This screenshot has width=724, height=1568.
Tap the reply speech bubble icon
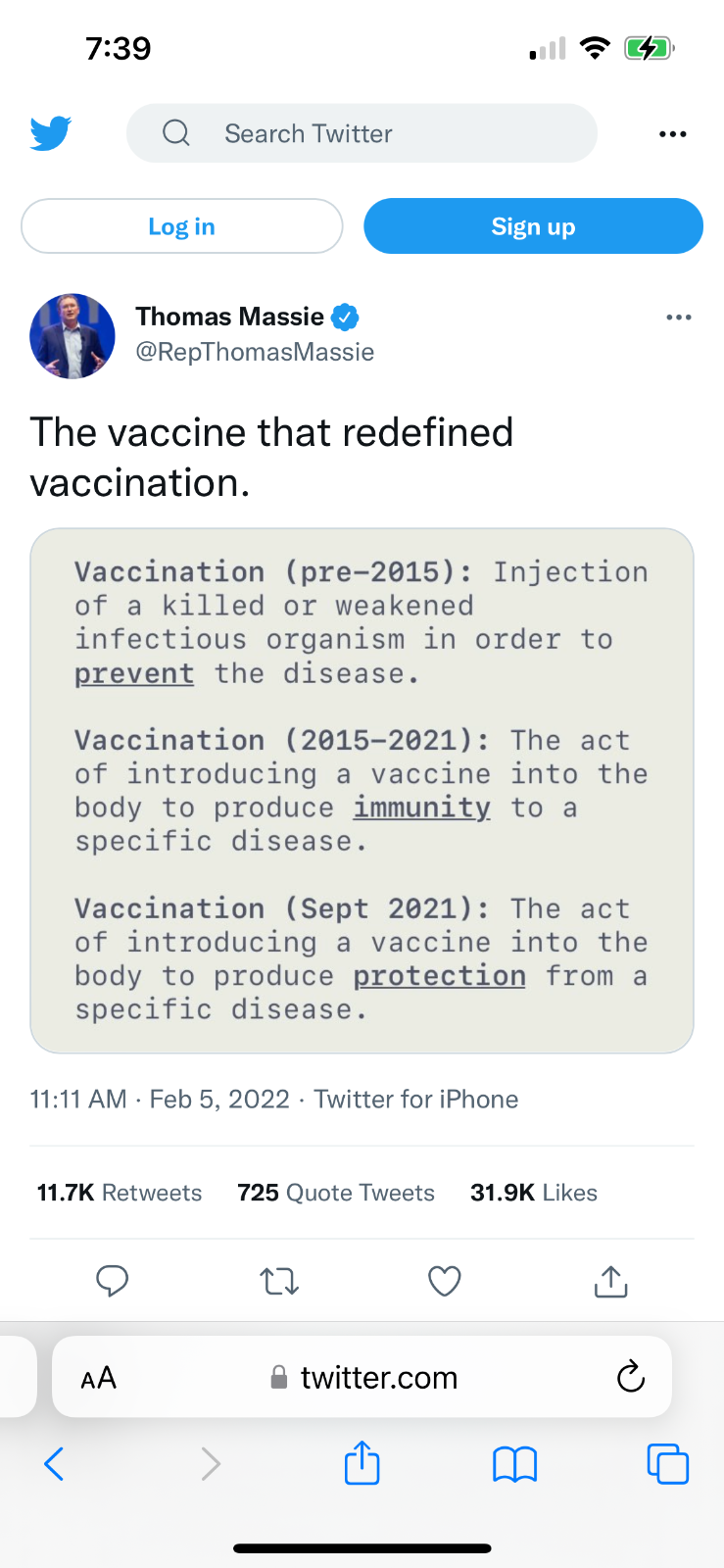(112, 1281)
